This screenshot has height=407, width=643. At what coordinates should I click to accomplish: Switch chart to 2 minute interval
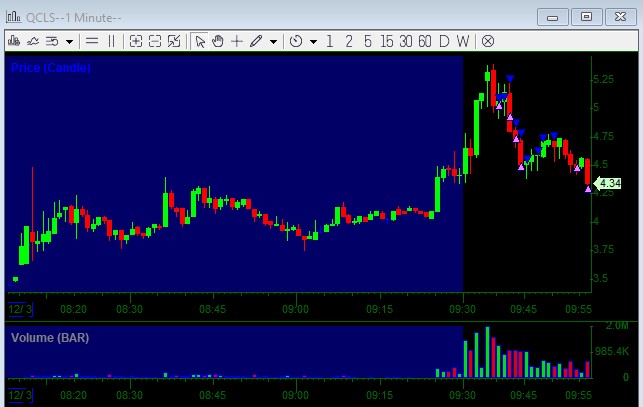(x=349, y=41)
